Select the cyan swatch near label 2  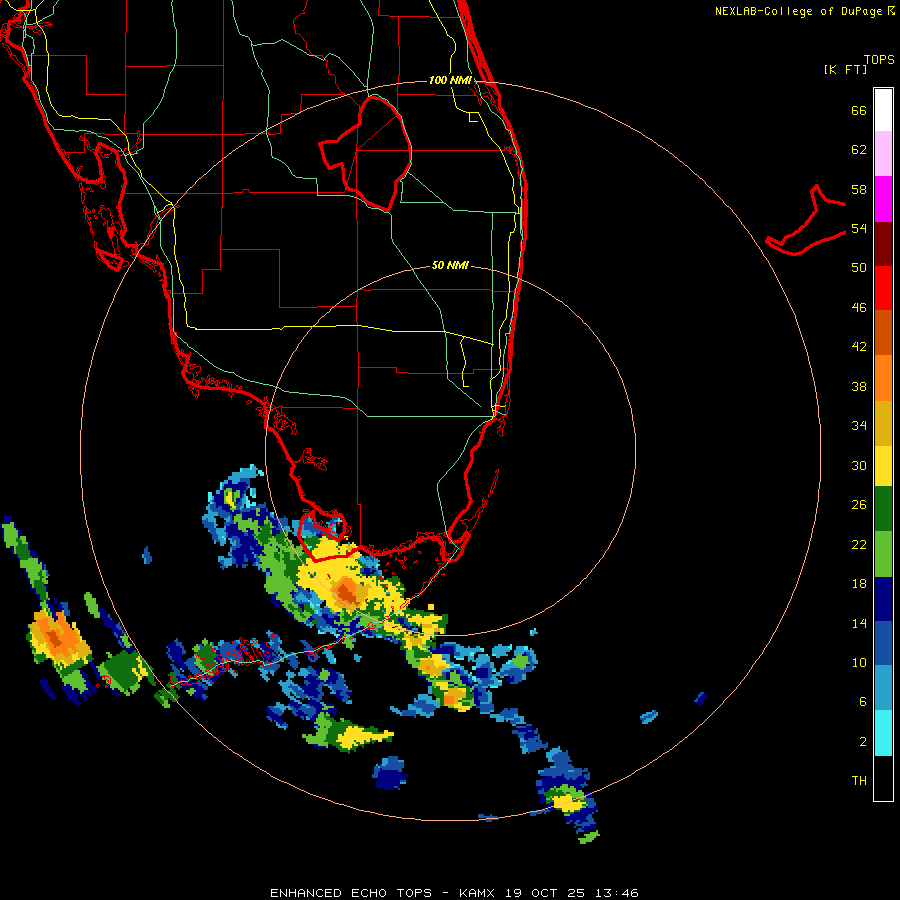(x=883, y=733)
